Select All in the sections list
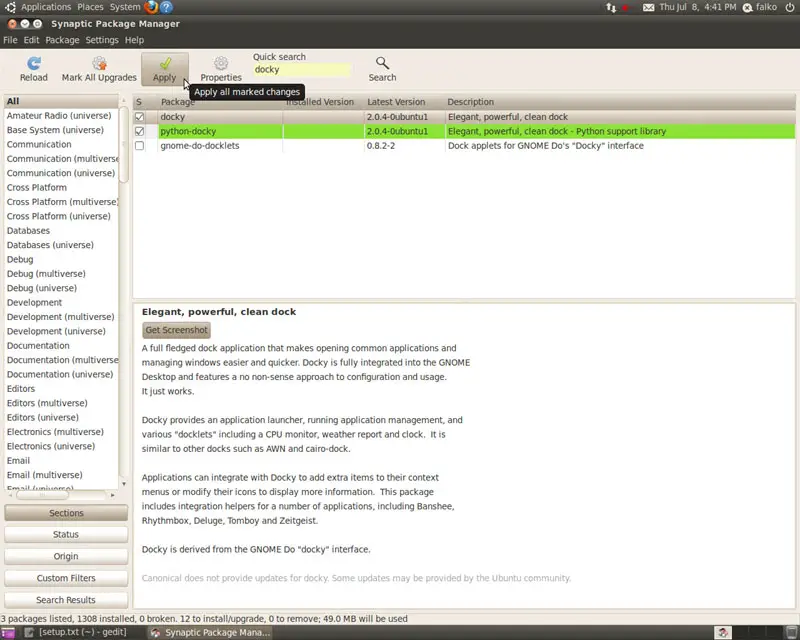Viewport: 800px width, 640px height. tap(61, 102)
